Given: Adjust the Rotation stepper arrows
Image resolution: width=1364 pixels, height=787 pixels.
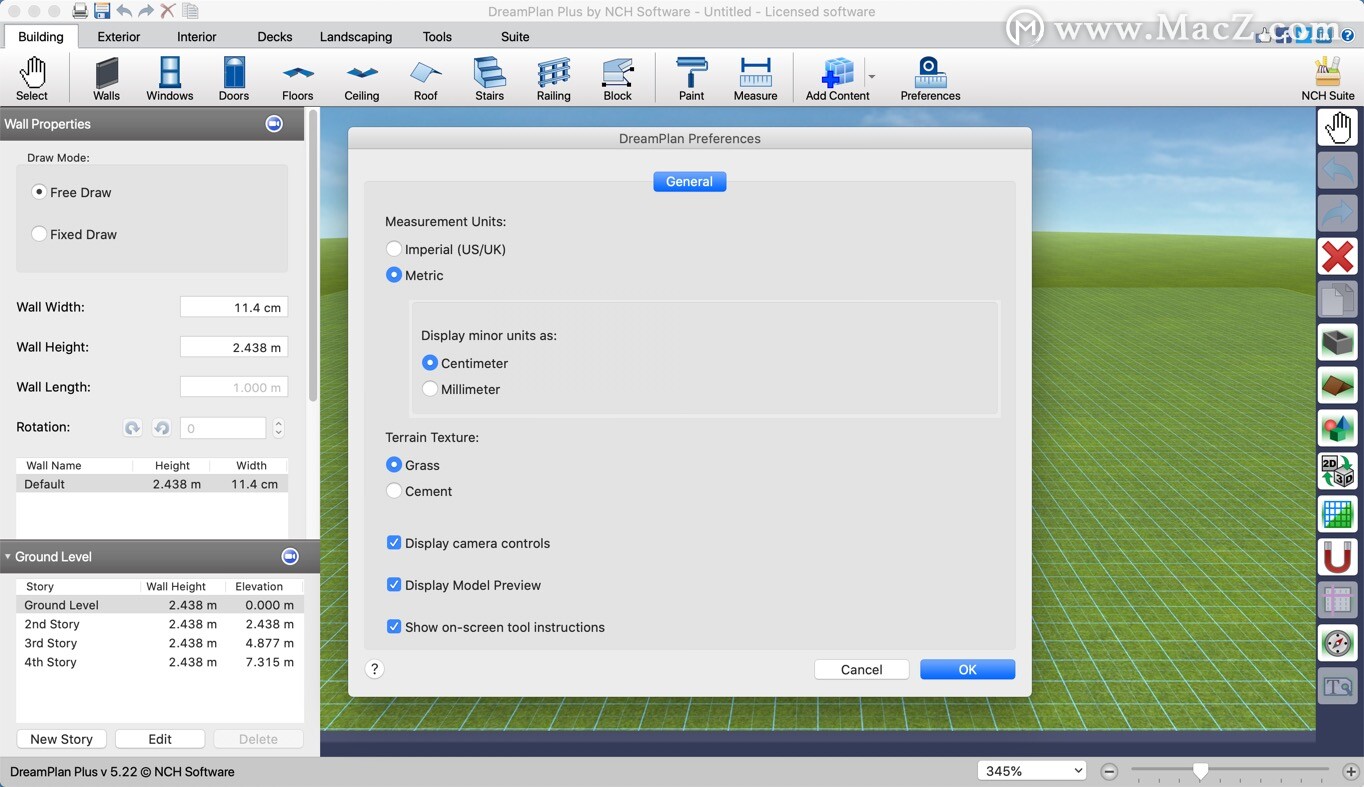Looking at the screenshot, I should click(x=278, y=428).
